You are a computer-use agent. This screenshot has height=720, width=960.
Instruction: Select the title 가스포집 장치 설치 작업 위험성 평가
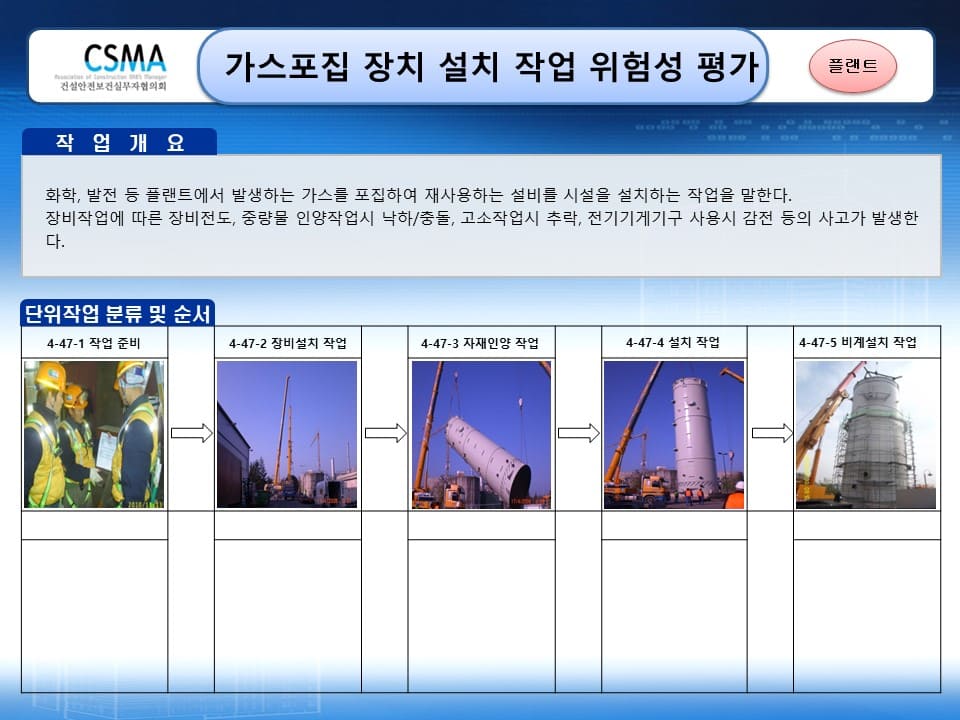click(x=492, y=66)
